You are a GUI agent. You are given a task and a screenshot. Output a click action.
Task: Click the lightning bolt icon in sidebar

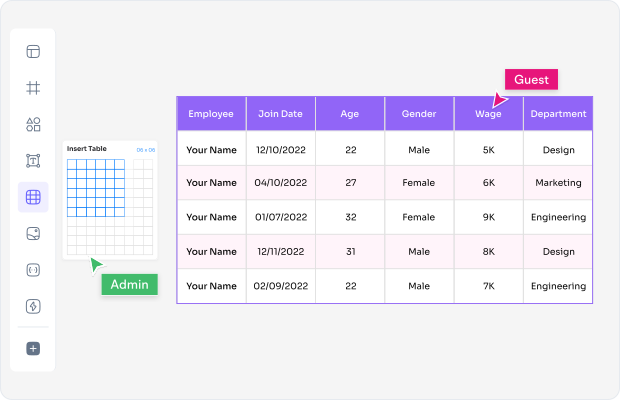[33, 306]
